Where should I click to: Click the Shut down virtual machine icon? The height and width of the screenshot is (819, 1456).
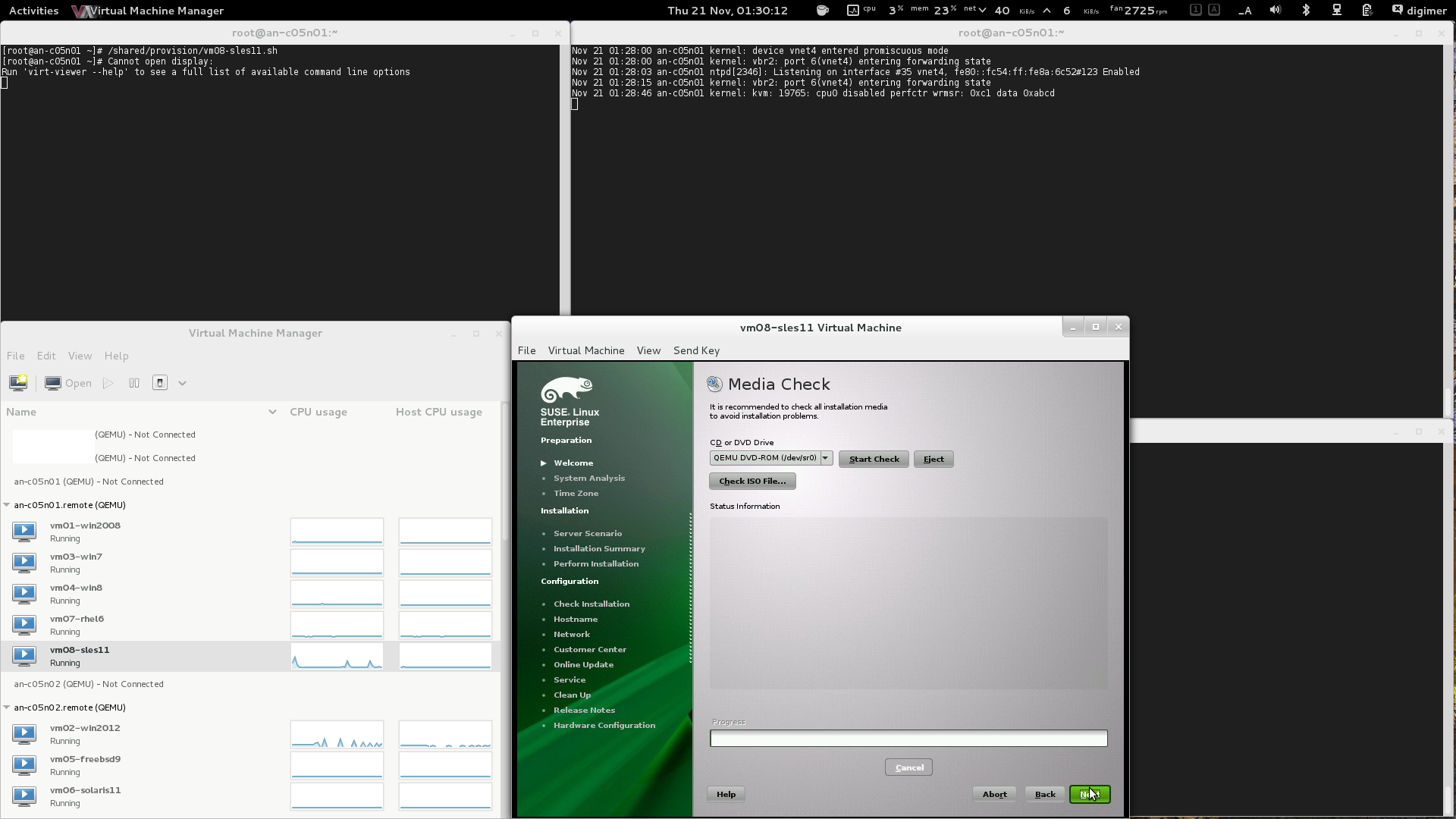[x=160, y=383]
